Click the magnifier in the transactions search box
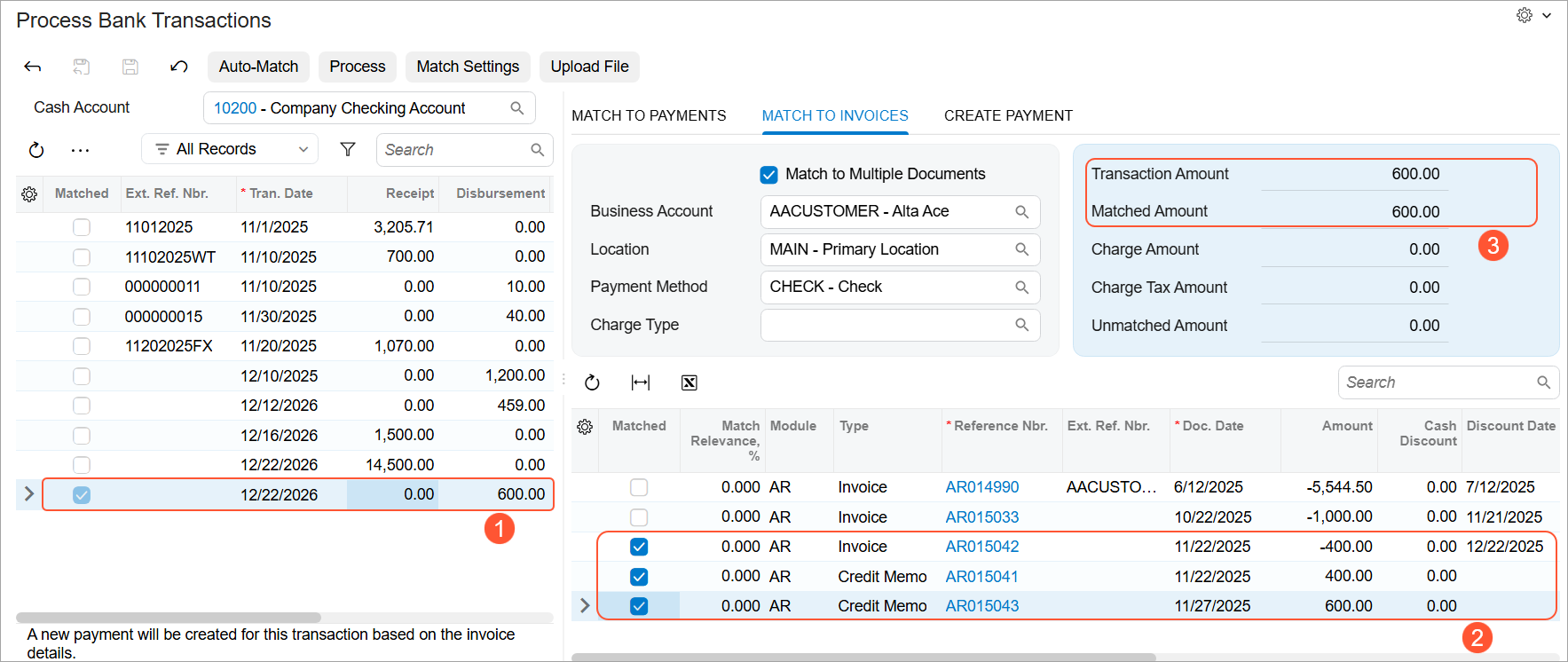Viewport: 1568px width, 662px height. [x=538, y=150]
